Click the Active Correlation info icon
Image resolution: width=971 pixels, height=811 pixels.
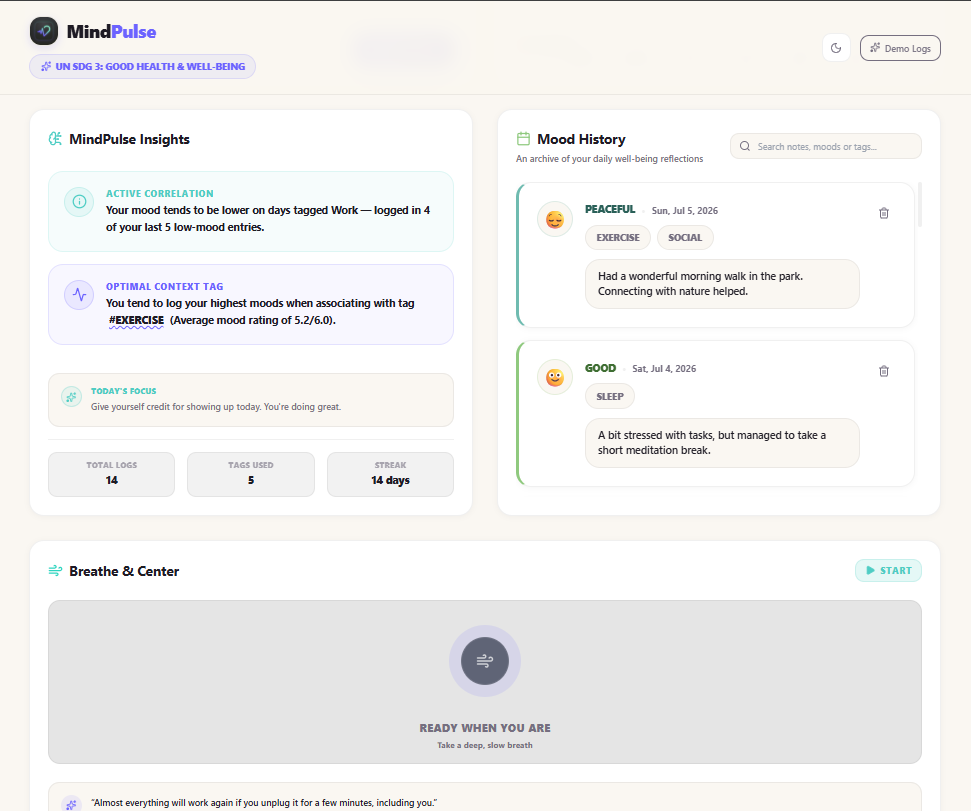79,202
